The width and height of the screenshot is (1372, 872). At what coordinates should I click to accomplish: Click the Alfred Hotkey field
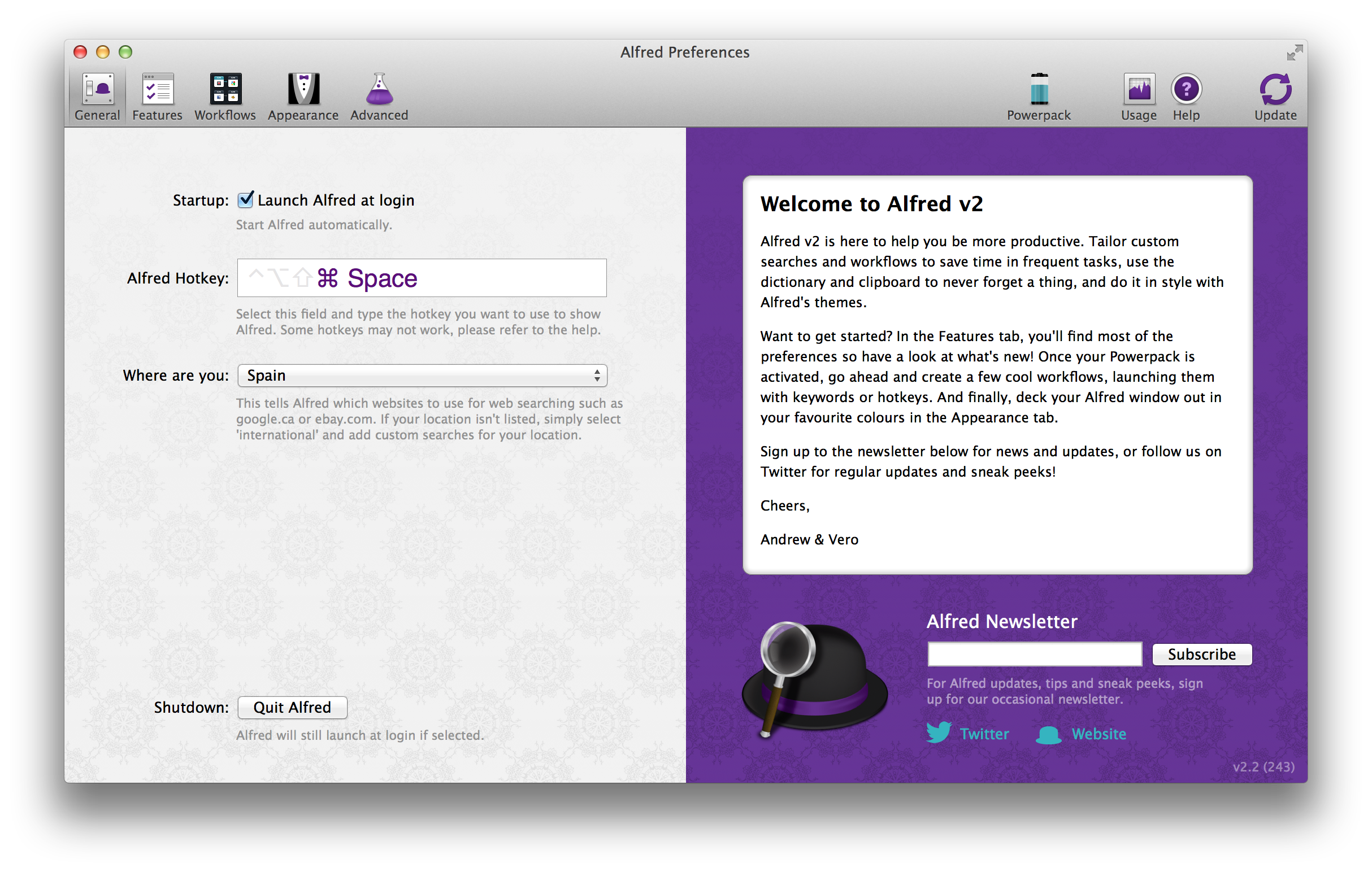pos(422,278)
